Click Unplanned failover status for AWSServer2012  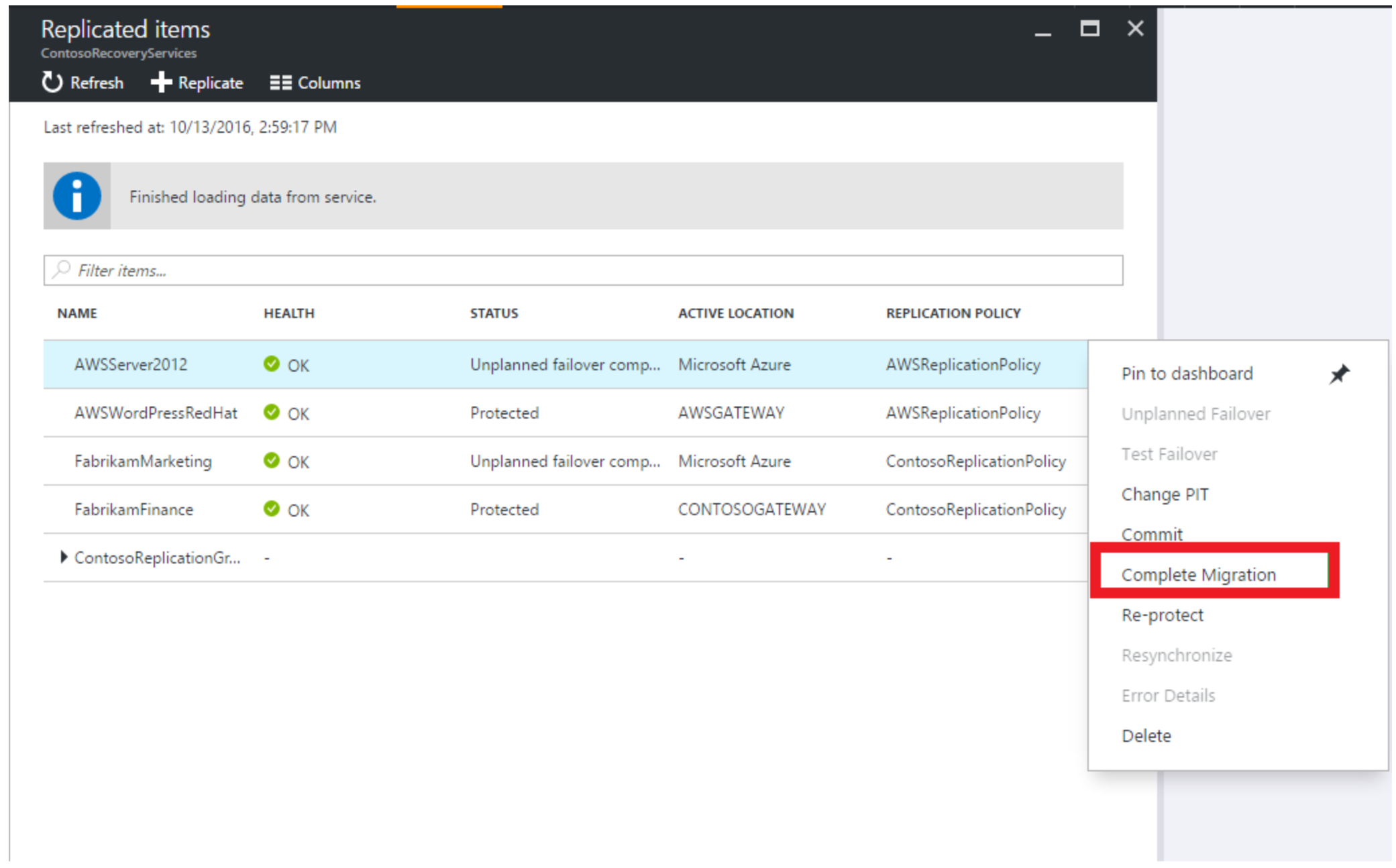click(565, 364)
